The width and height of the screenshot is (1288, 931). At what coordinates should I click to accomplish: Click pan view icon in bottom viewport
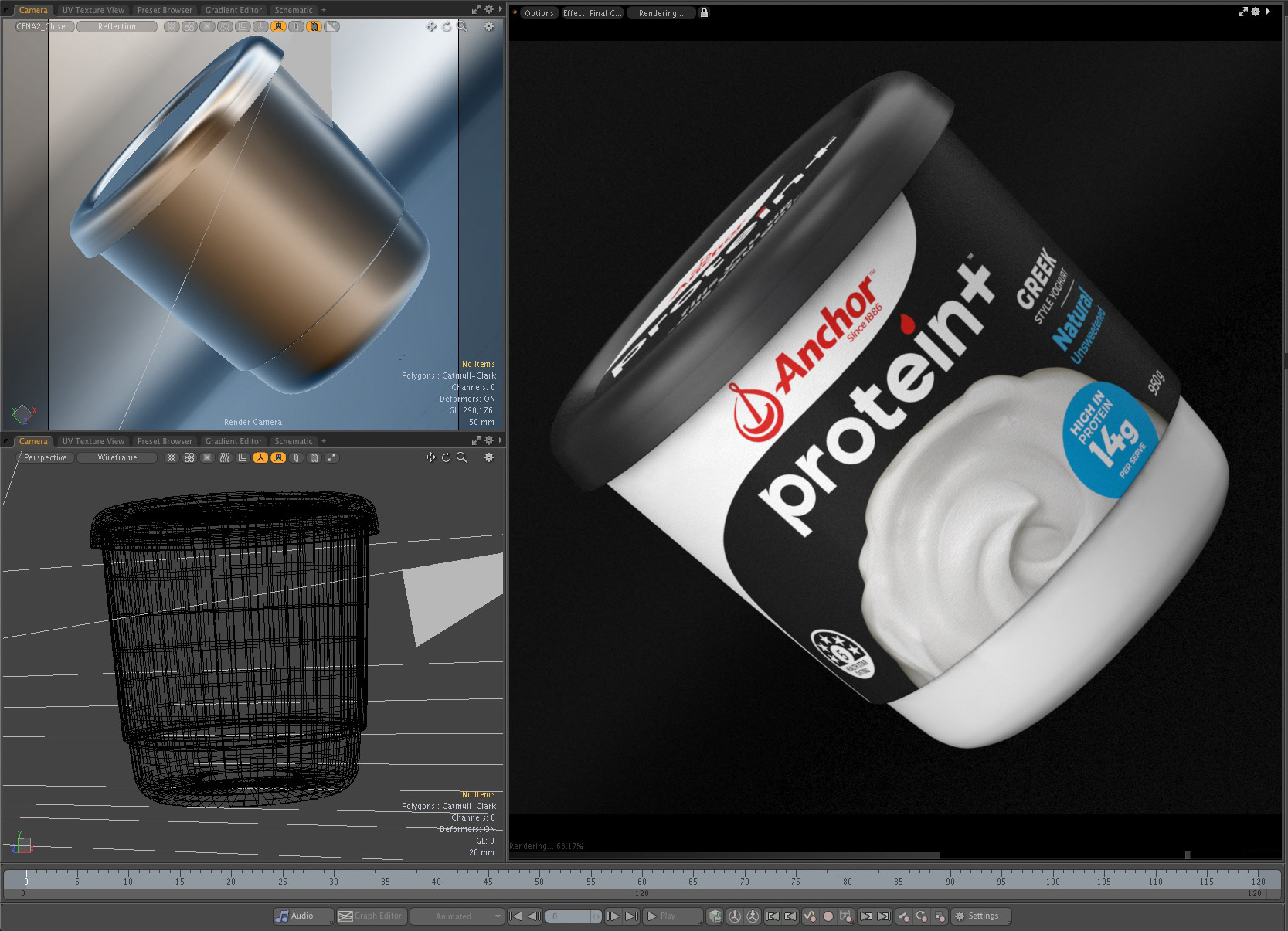(431, 457)
